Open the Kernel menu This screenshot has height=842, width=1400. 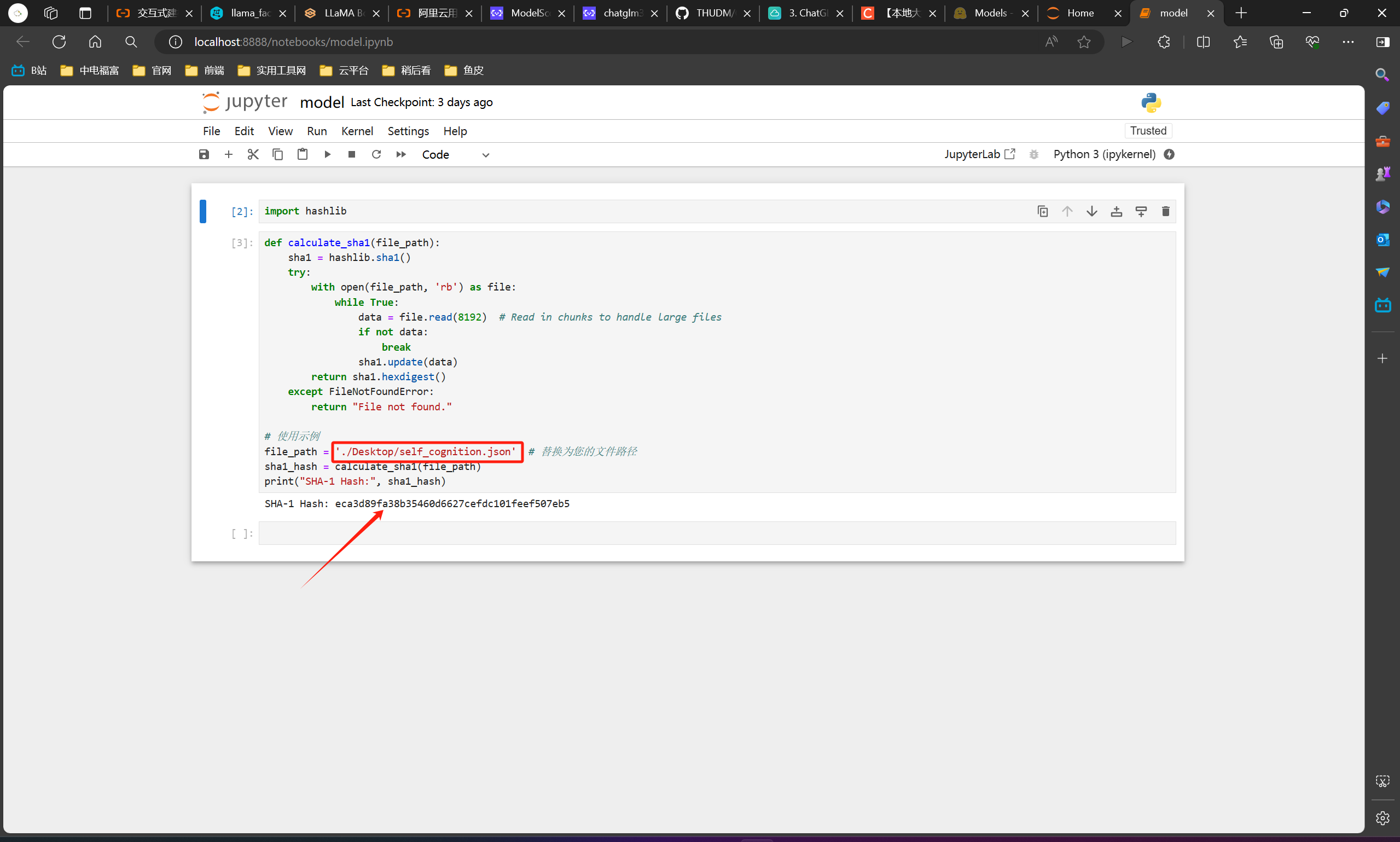coord(357,131)
